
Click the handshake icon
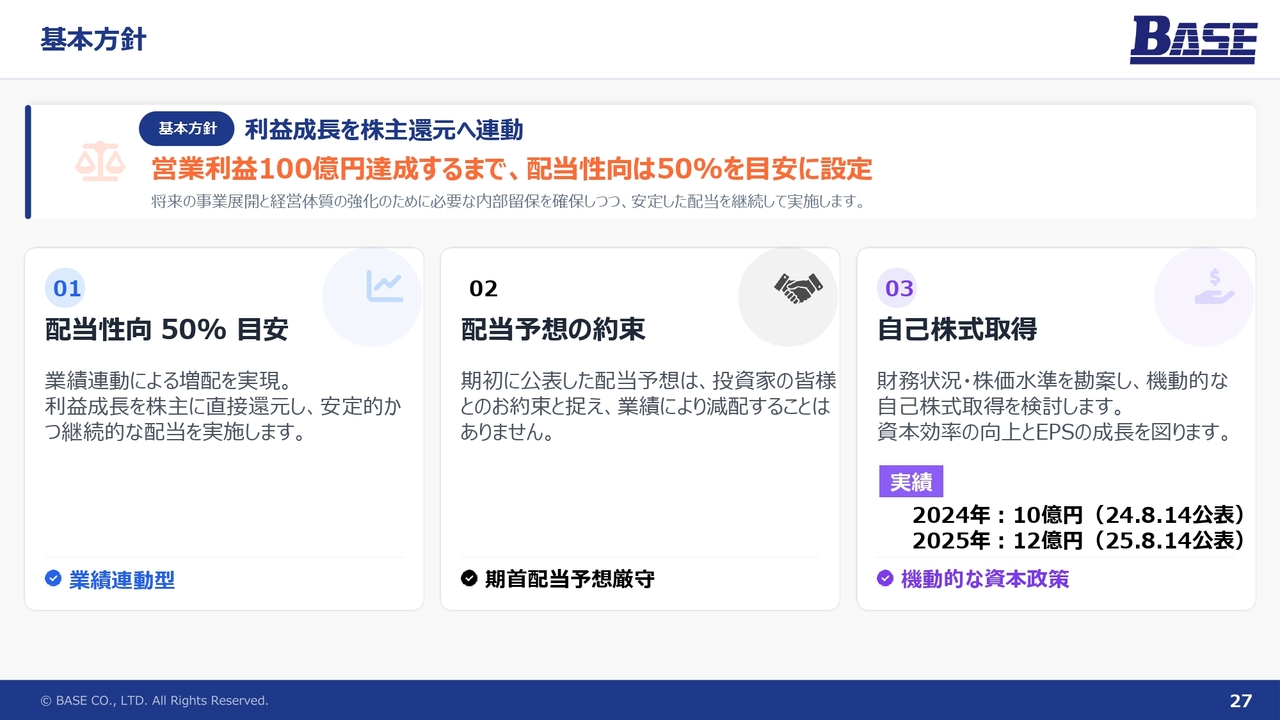pos(798,289)
